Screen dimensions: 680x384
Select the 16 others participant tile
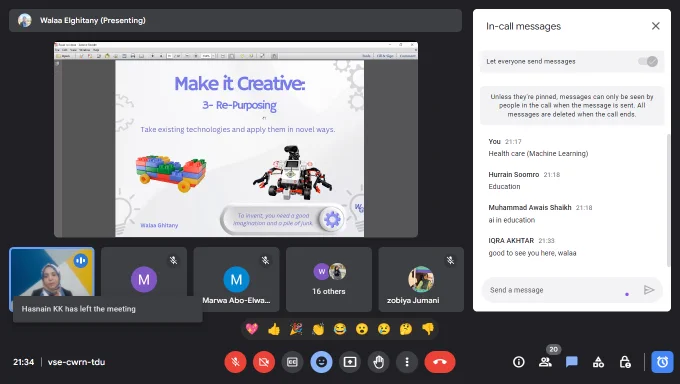pyautogui.click(x=329, y=279)
